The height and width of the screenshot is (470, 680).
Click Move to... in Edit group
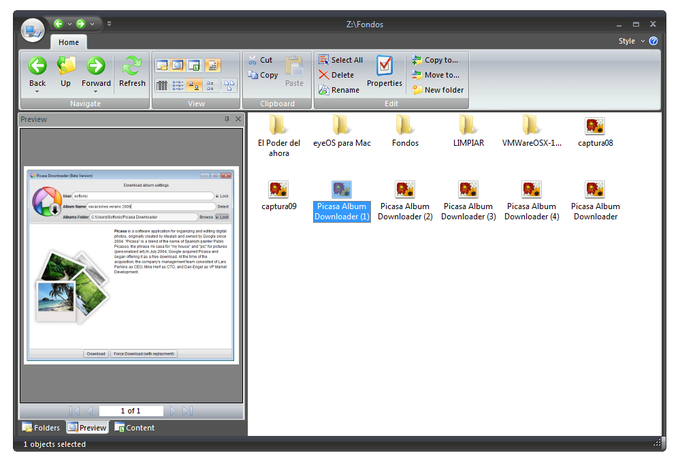click(x=436, y=75)
